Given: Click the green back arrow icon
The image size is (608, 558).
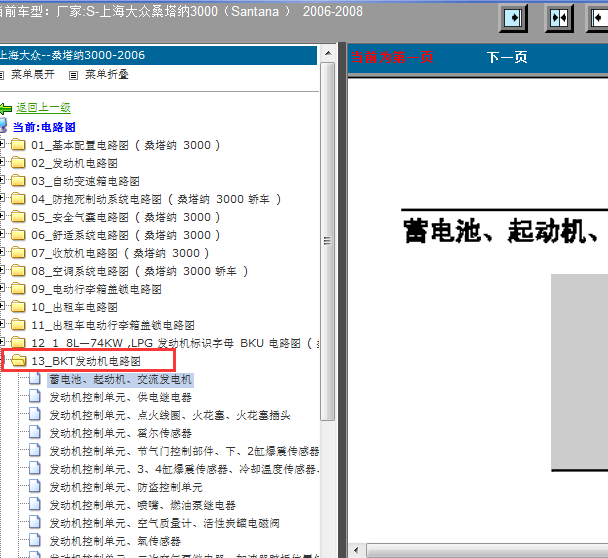Looking at the screenshot, I should point(6,108).
